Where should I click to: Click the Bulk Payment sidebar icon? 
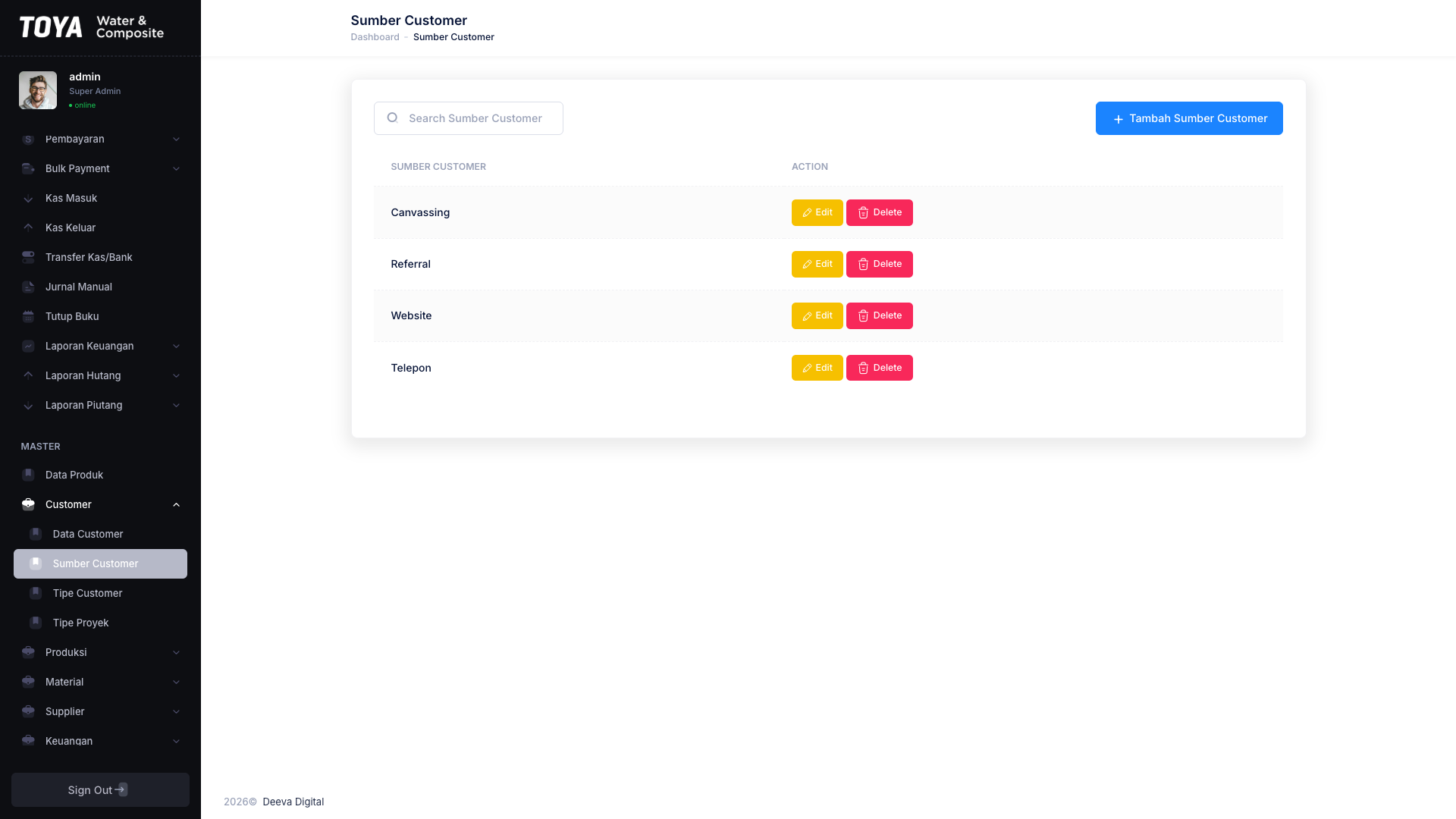click(28, 168)
